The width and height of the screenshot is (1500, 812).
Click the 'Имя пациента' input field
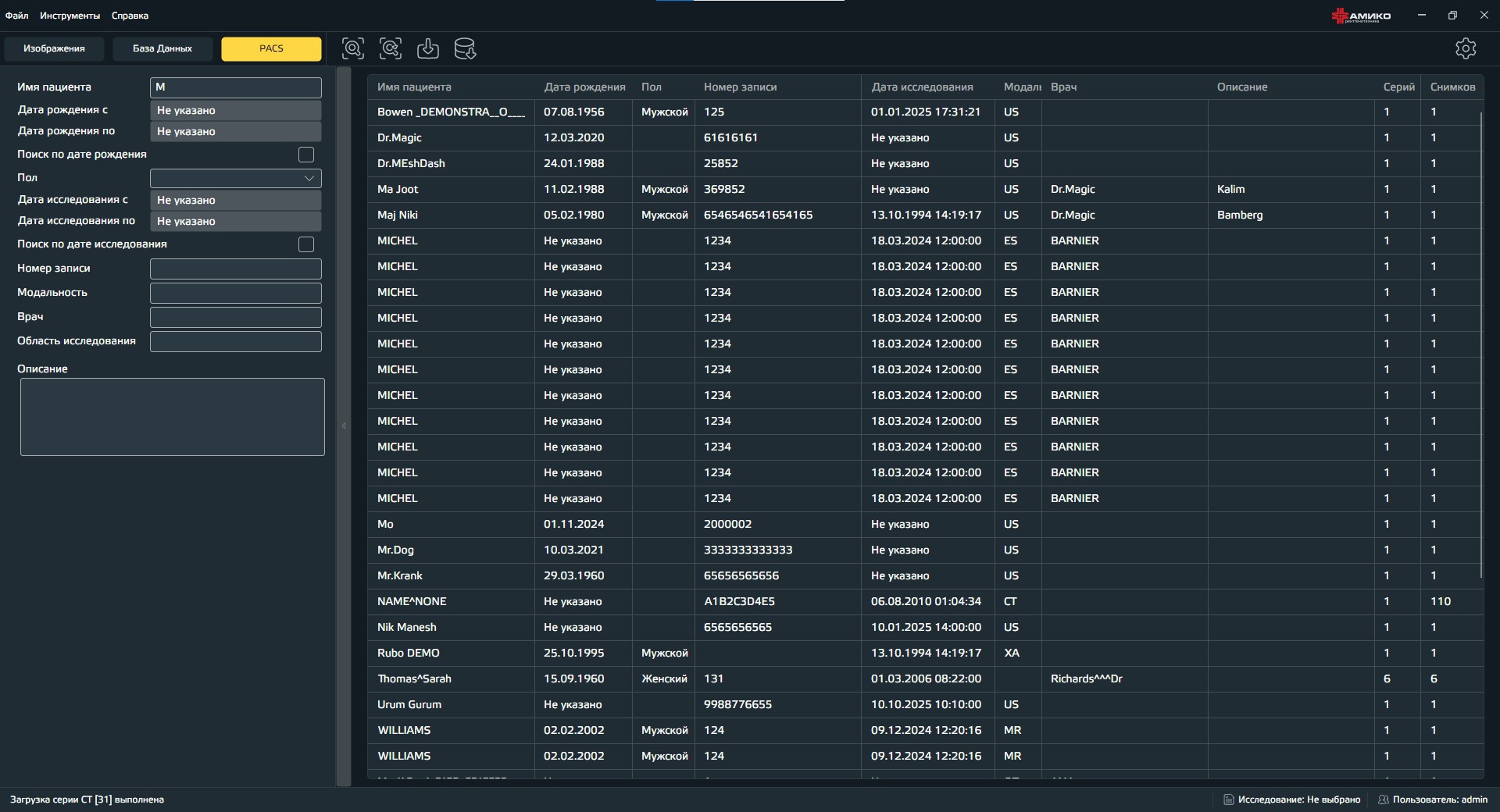pos(236,87)
